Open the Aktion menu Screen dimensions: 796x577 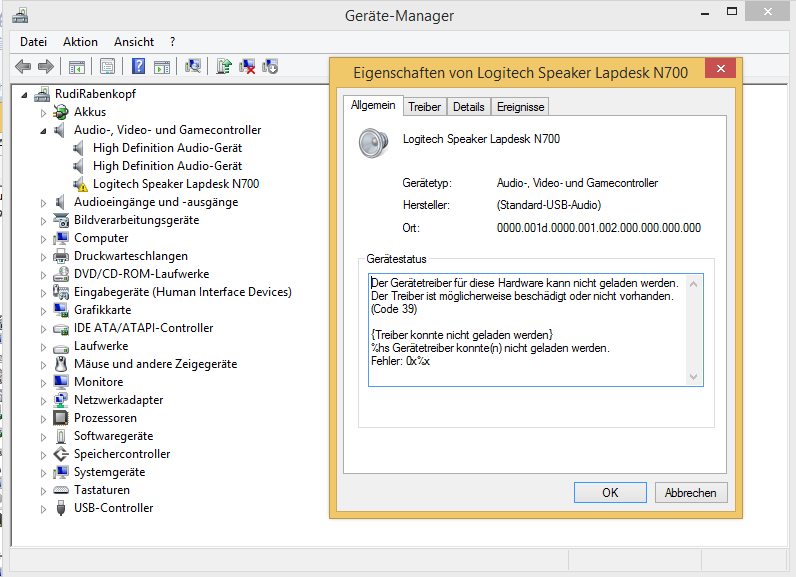pyautogui.click(x=80, y=42)
